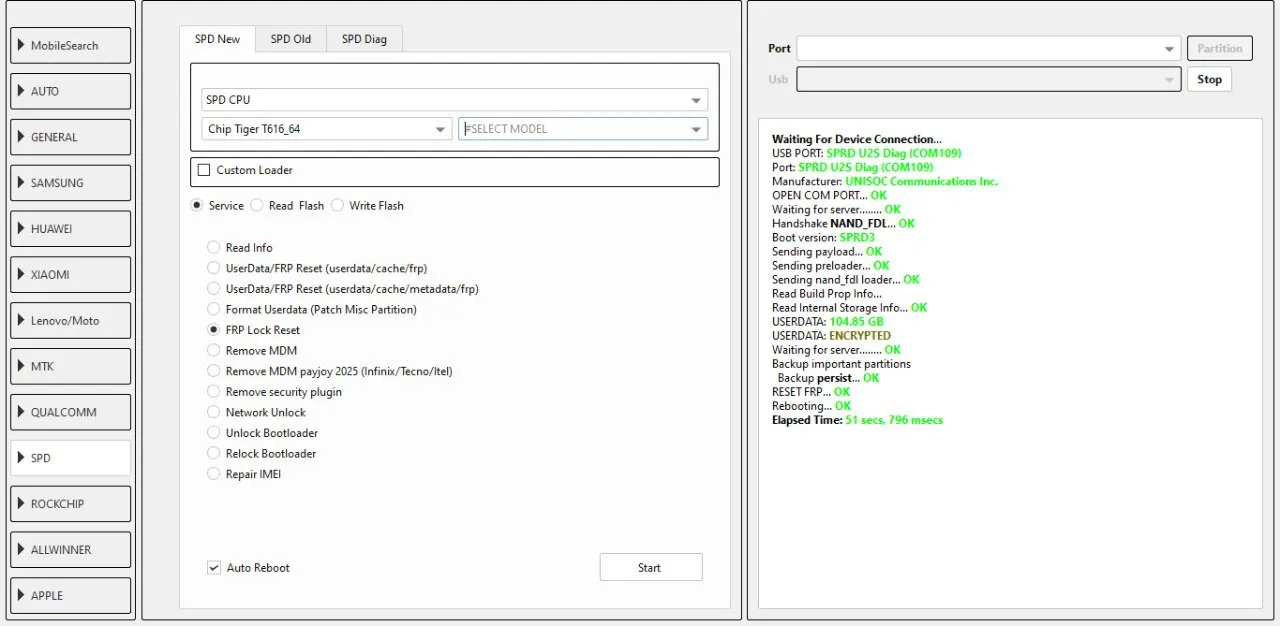Image resolution: width=1280 pixels, height=626 pixels.
Task: Open the Port selection dropdown
Action: [x=988, y=48]
